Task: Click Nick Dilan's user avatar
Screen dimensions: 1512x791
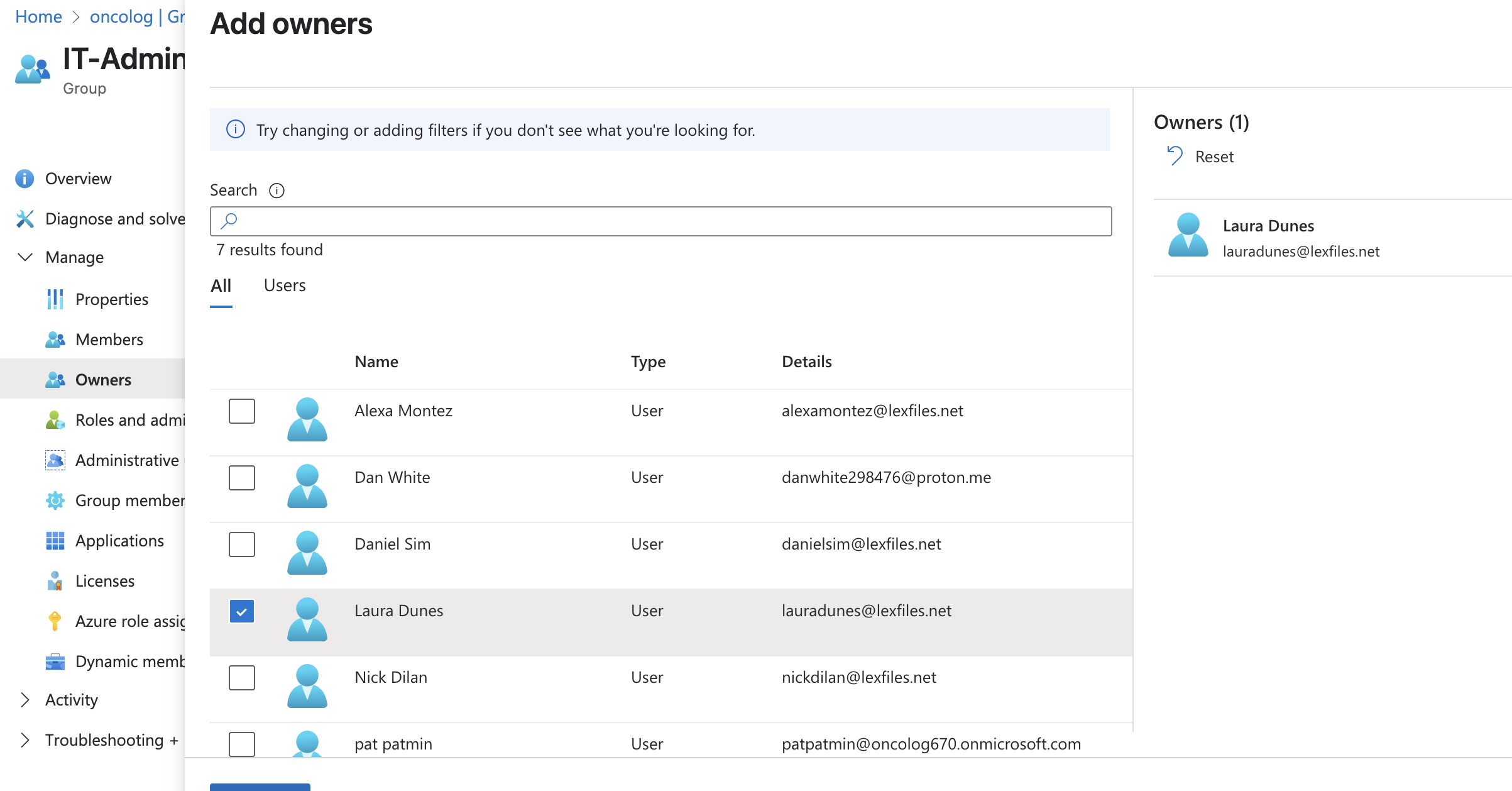Action: [x=307, y=686]
